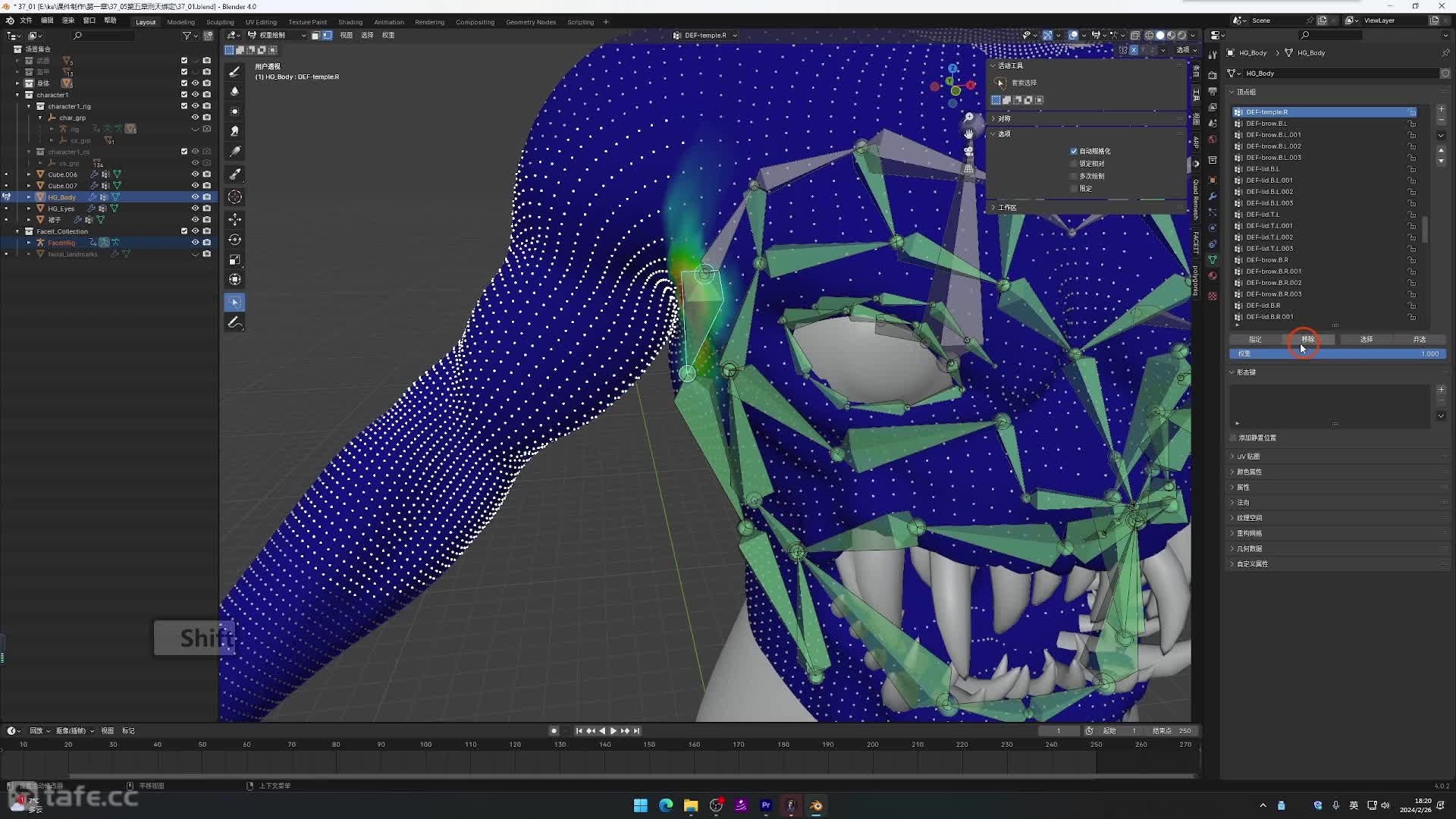Click the zoom view magnifier icon
The image size is (1456, 819).
968,118
